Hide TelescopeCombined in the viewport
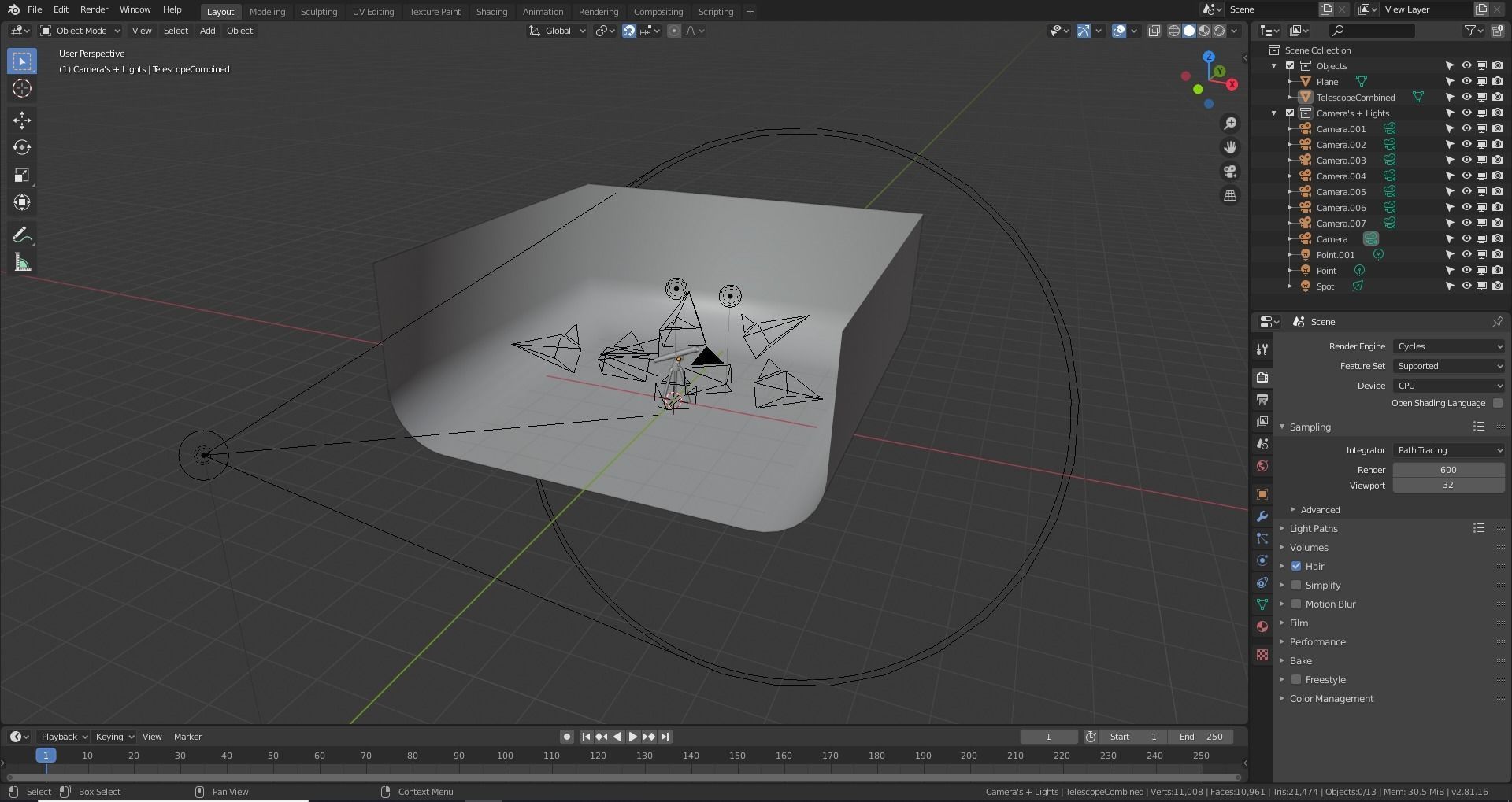1512x802 pixels. pos(1466,98)
